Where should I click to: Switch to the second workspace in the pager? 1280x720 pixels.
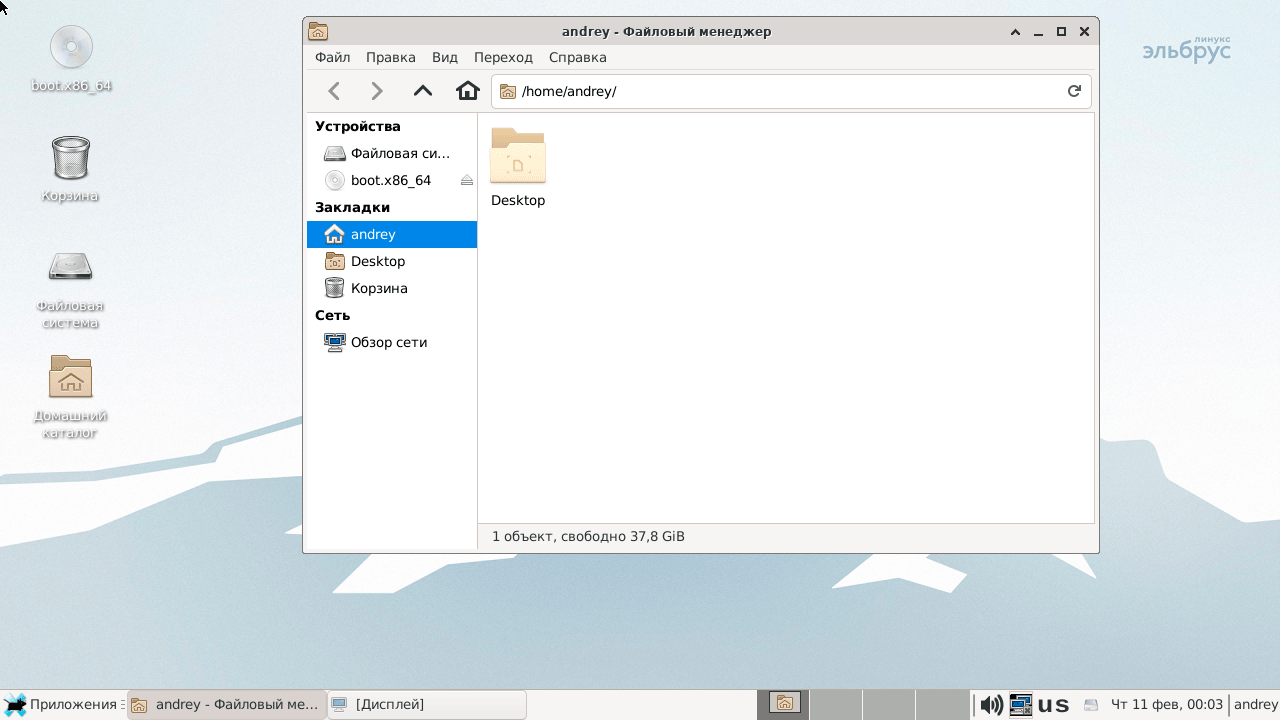pos(836,705)
